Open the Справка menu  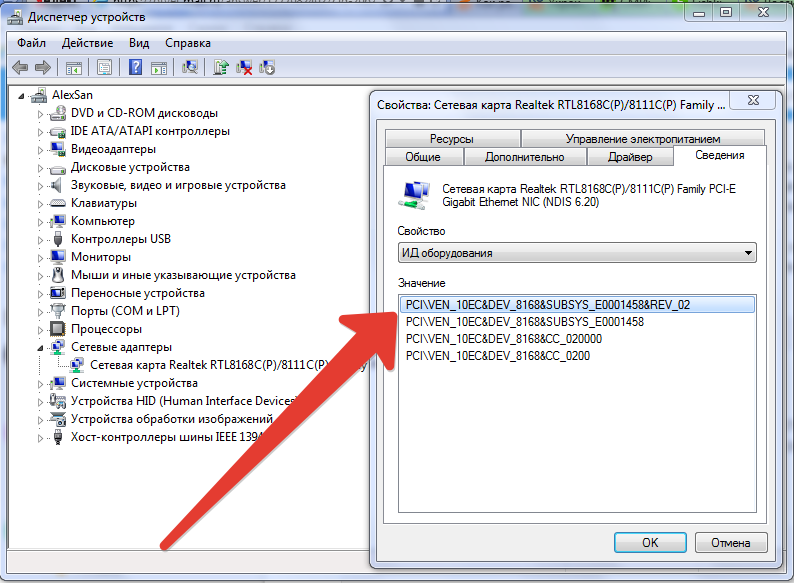point(187,43)
